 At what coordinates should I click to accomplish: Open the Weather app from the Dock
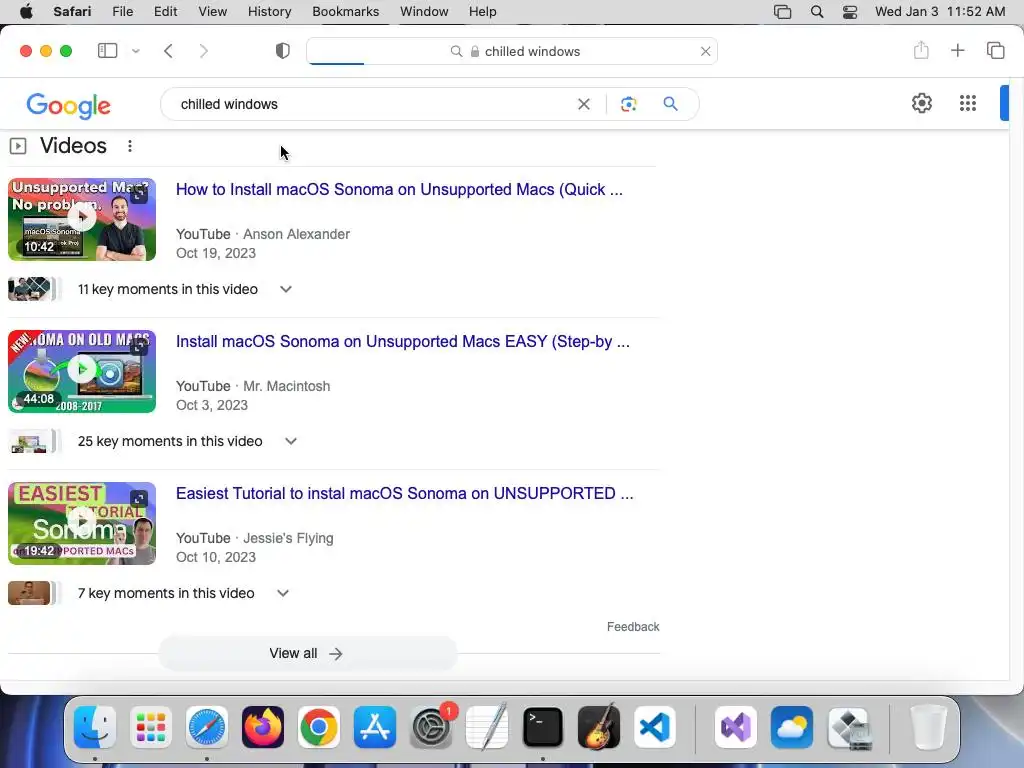point(792,727)
